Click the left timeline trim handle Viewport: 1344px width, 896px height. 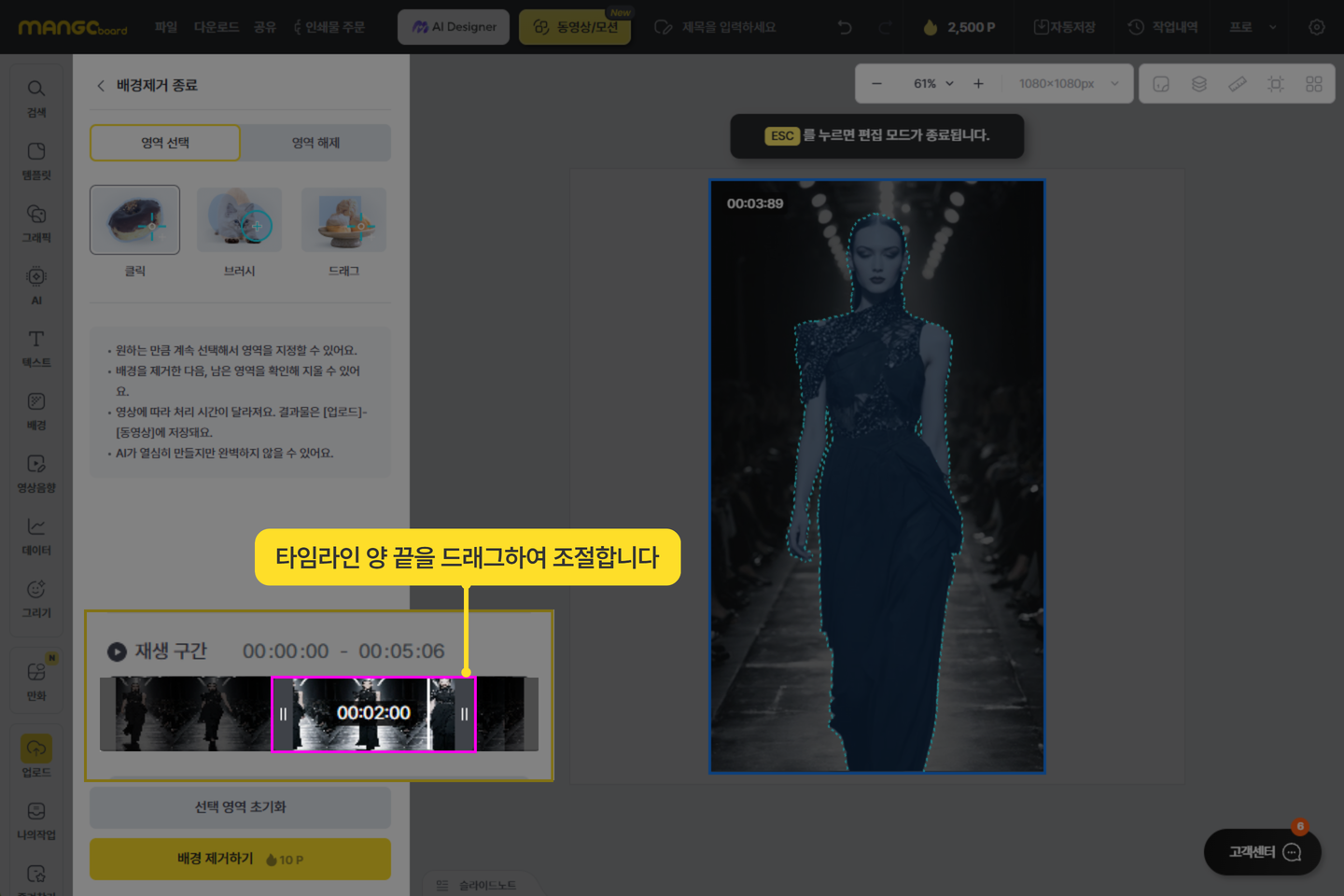tap(283, 714)
